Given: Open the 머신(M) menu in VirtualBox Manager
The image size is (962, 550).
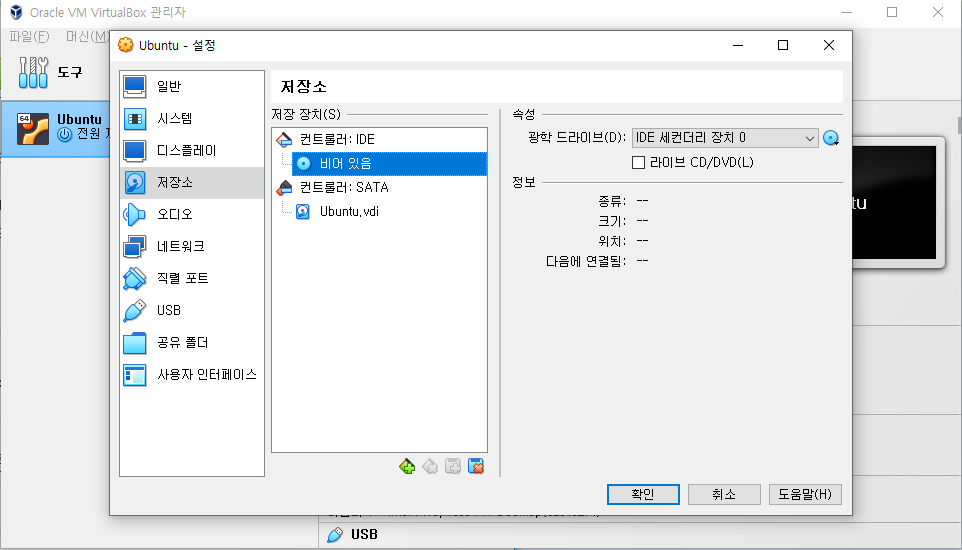Looking at the screenshot, I should [x=88, y=37].
